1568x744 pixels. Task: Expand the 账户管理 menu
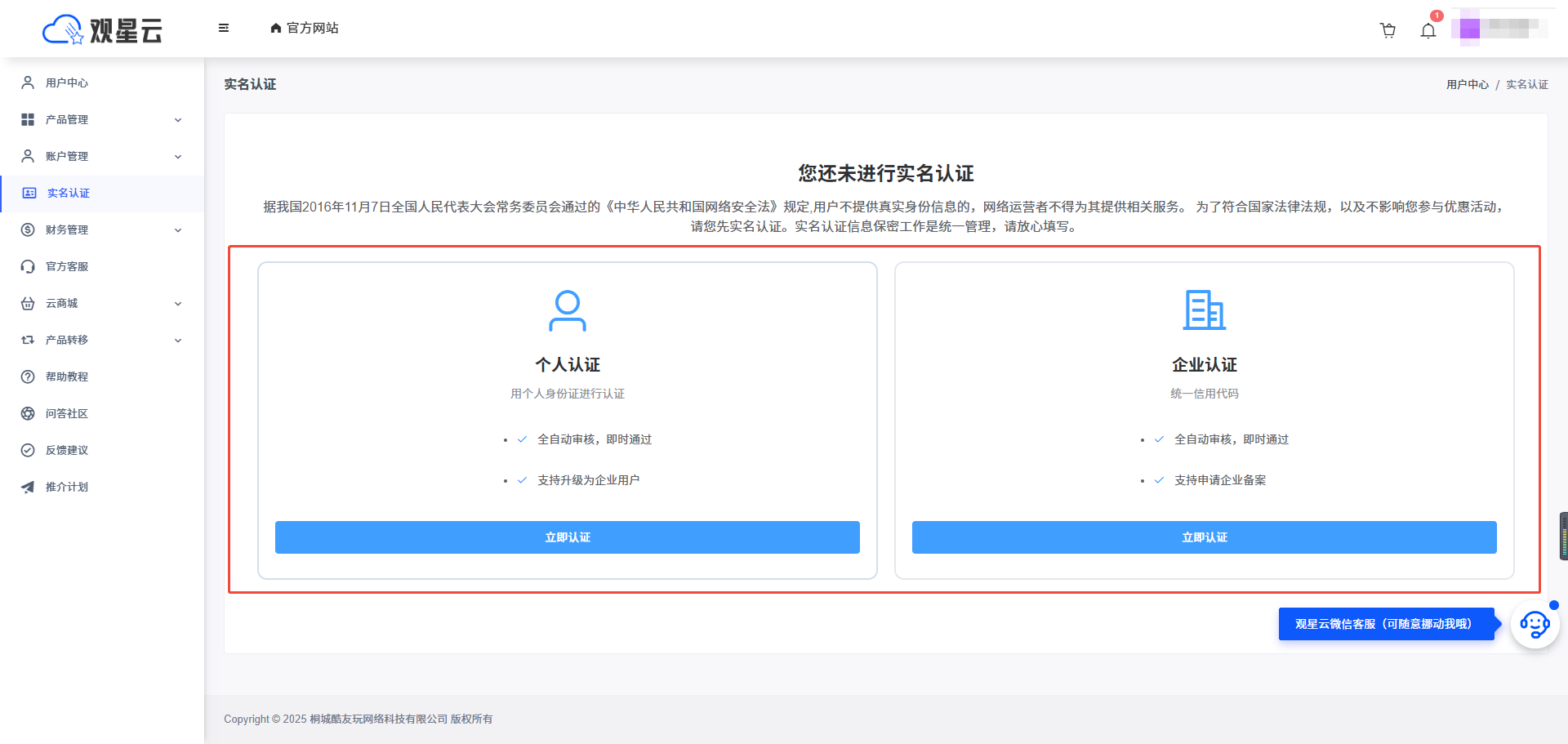[x=98, y=156]
